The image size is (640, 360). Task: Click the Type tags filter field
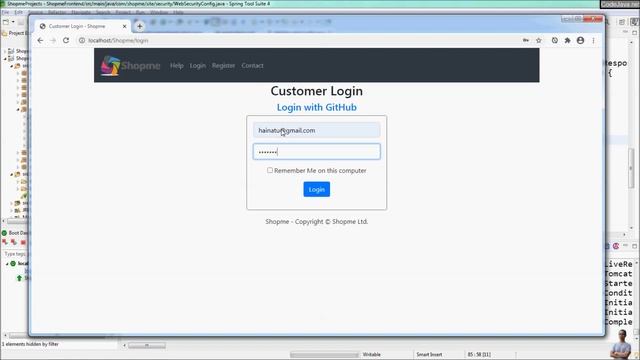(x=16, y=254)
